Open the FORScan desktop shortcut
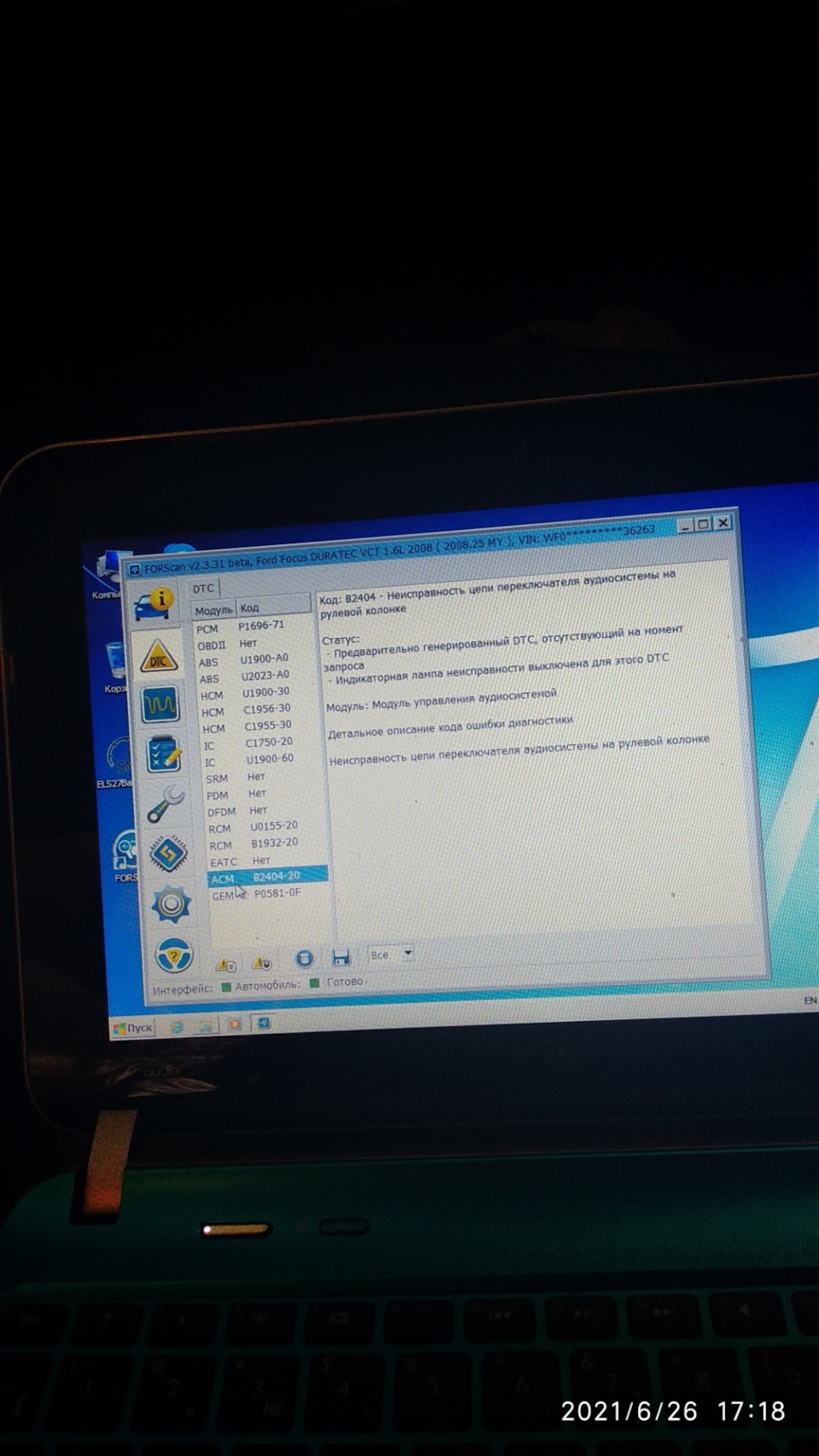819x1456 pixels. tap(125, 857)
